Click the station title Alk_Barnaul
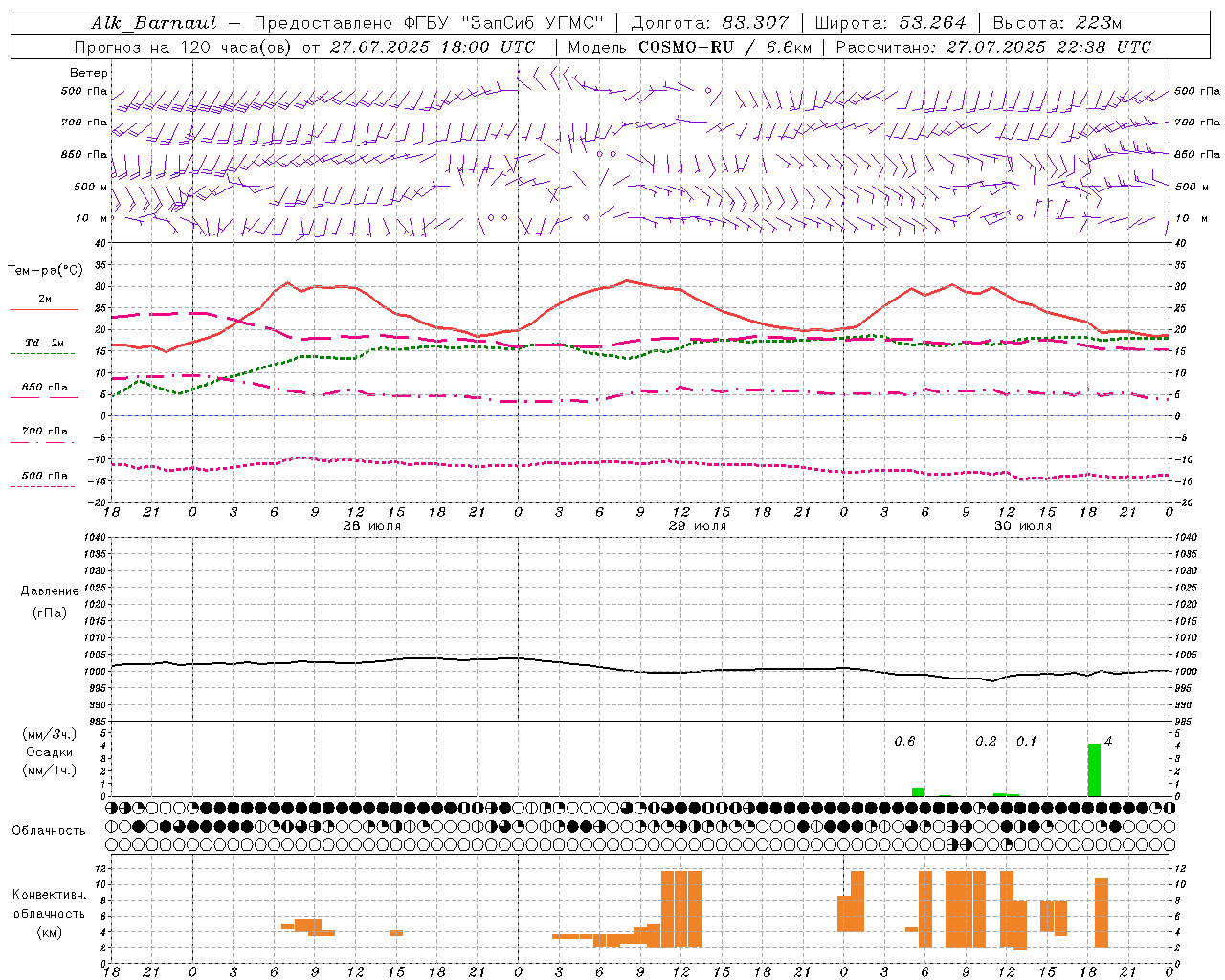The width and height of the screenshot is (1225, 980). [x=154, y=23]
